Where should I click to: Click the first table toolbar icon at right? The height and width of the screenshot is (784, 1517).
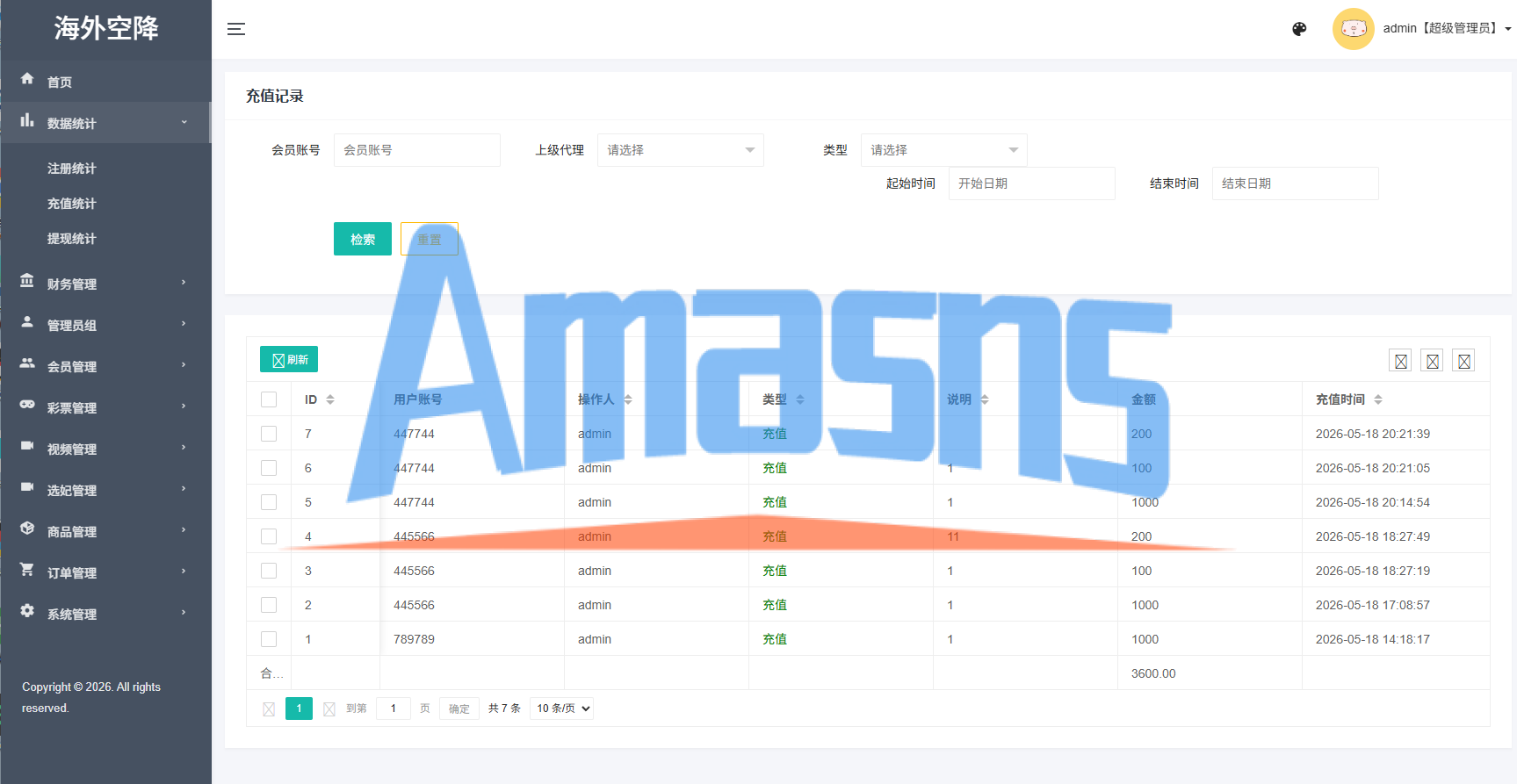1401,361
